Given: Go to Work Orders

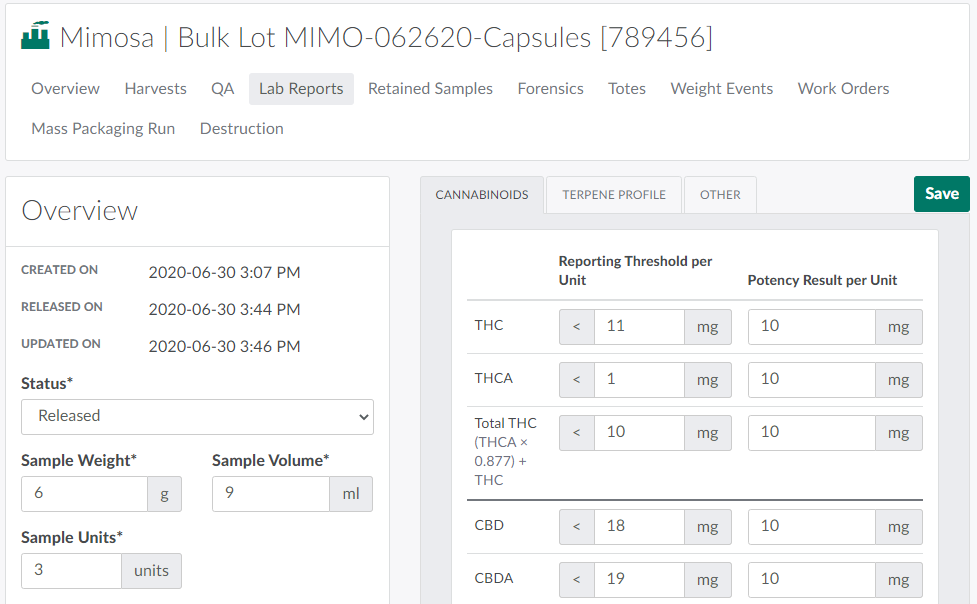Looking at the screenshot, I should coord(843,89).
